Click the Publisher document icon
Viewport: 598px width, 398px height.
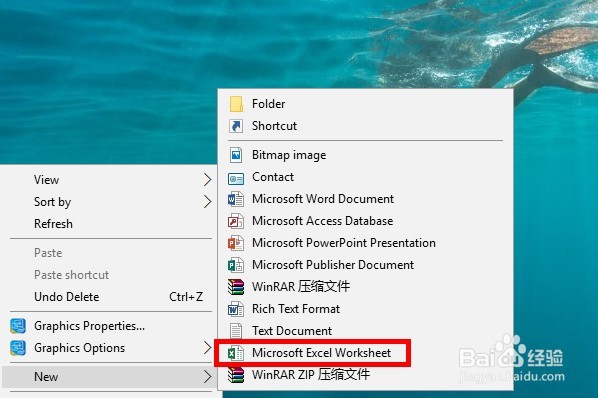(x=236, y=265)
